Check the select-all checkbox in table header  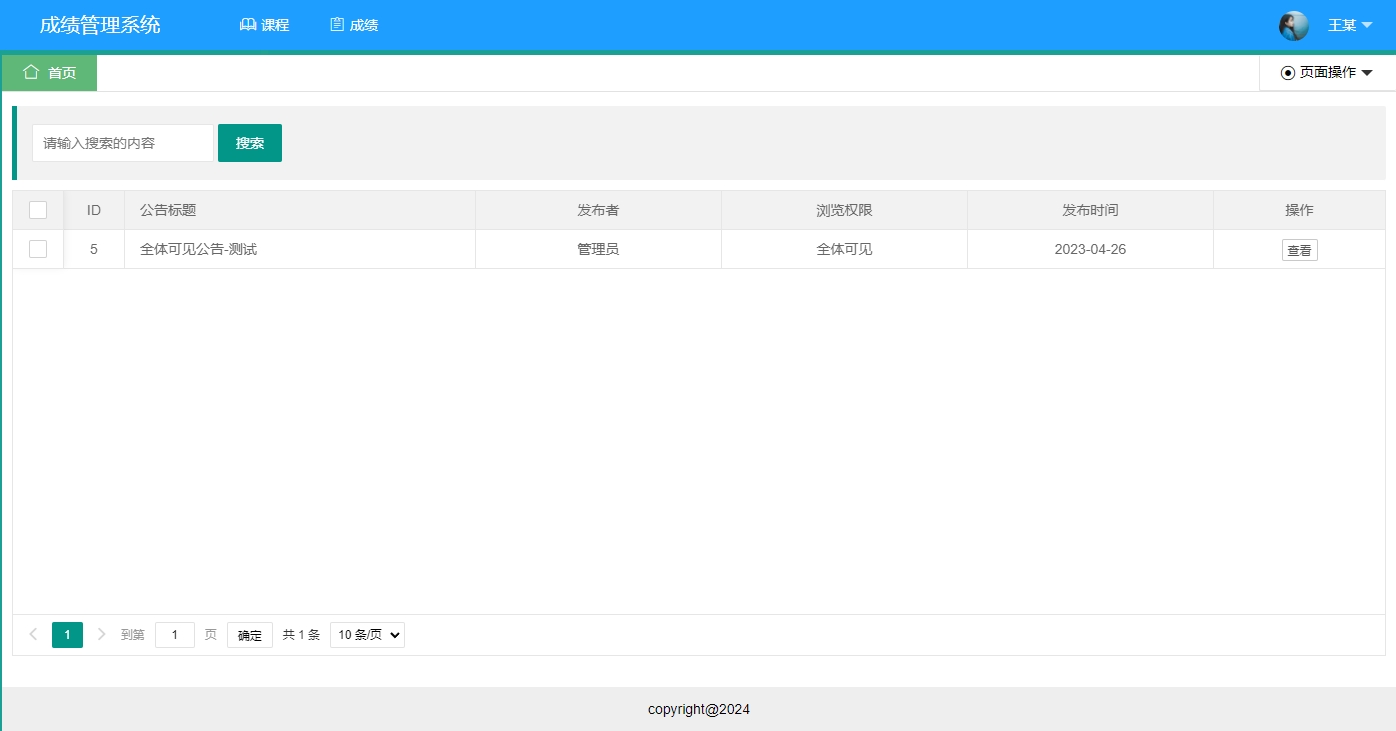pyautogui.click(x=38, y=210)
